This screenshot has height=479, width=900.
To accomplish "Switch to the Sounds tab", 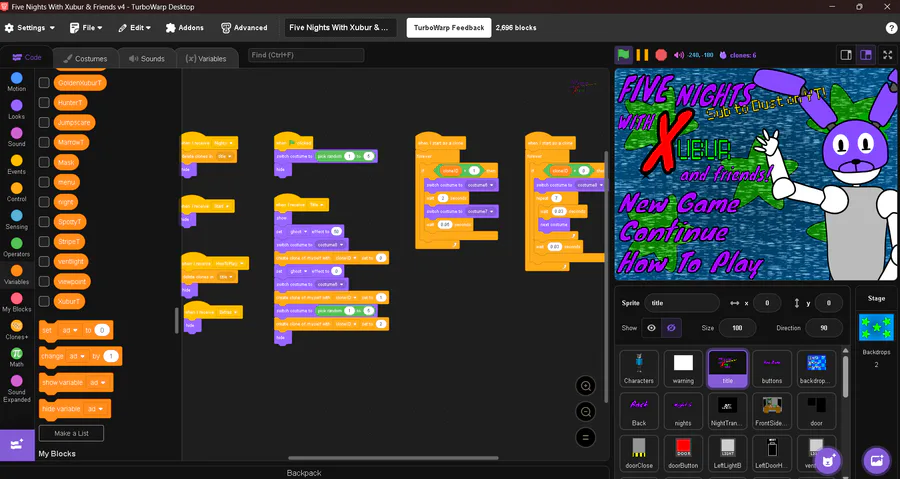I will [147, 59].
